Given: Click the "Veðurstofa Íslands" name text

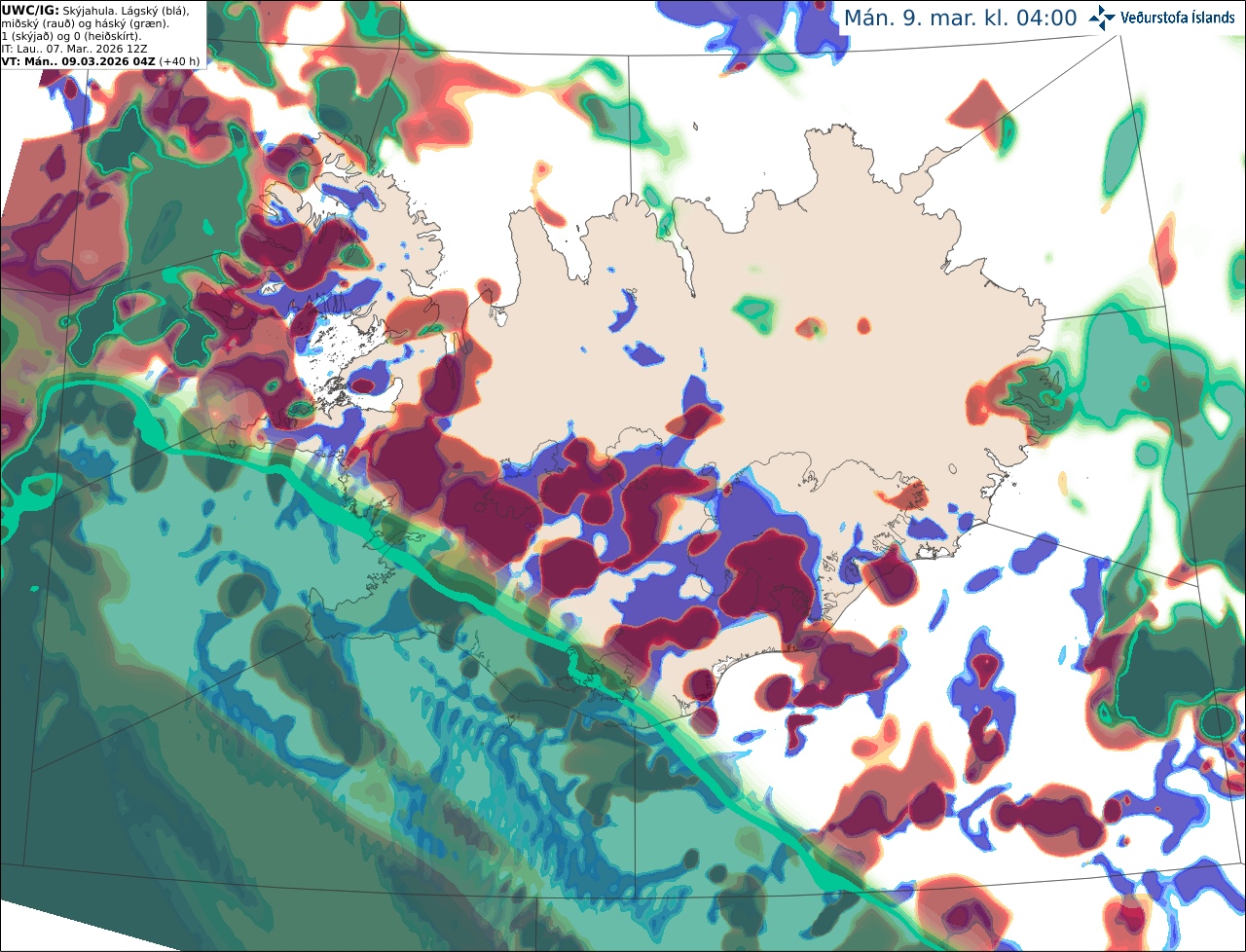Looking at the screenshot, I should click(1178, 18).
